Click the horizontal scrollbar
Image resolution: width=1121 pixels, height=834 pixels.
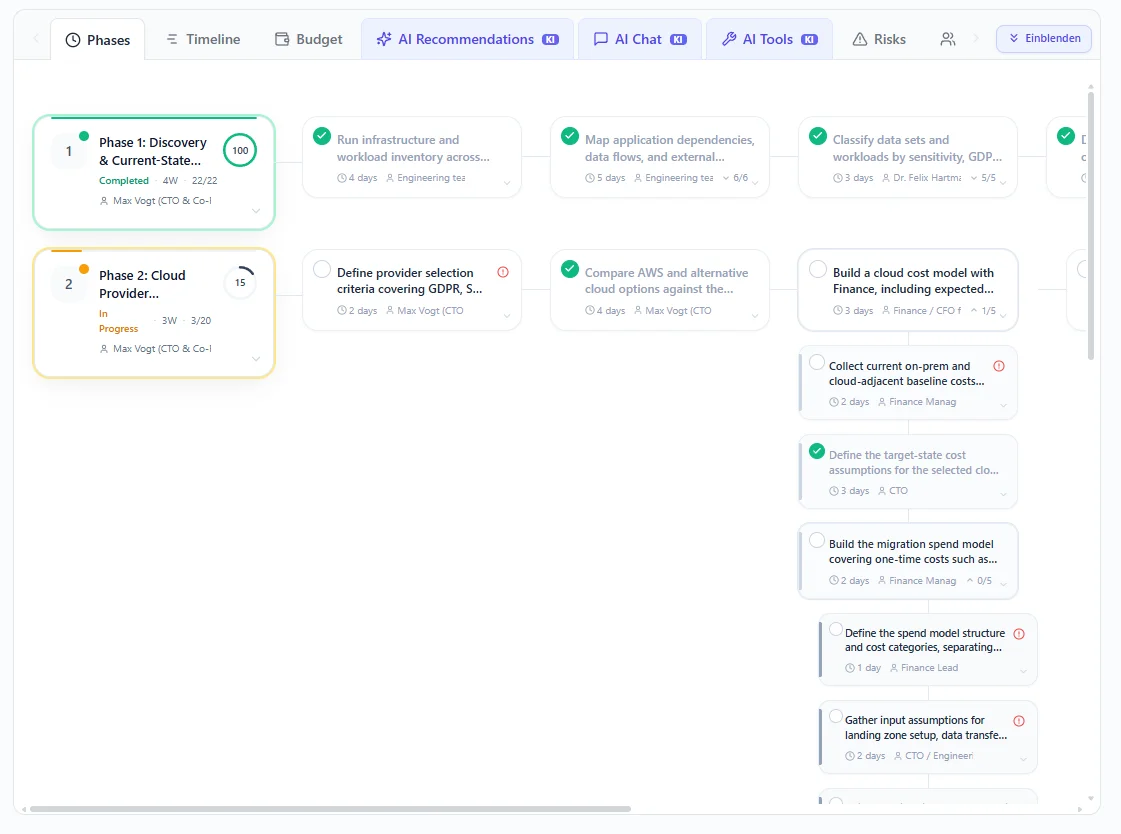[330, 809]
